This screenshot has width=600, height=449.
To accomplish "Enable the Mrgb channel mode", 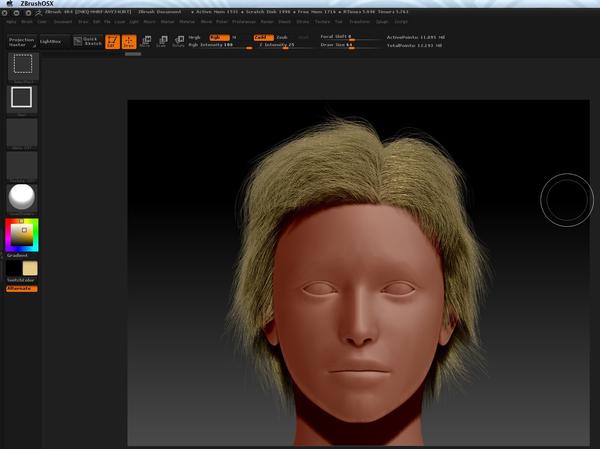I will [x=194, y=37].
